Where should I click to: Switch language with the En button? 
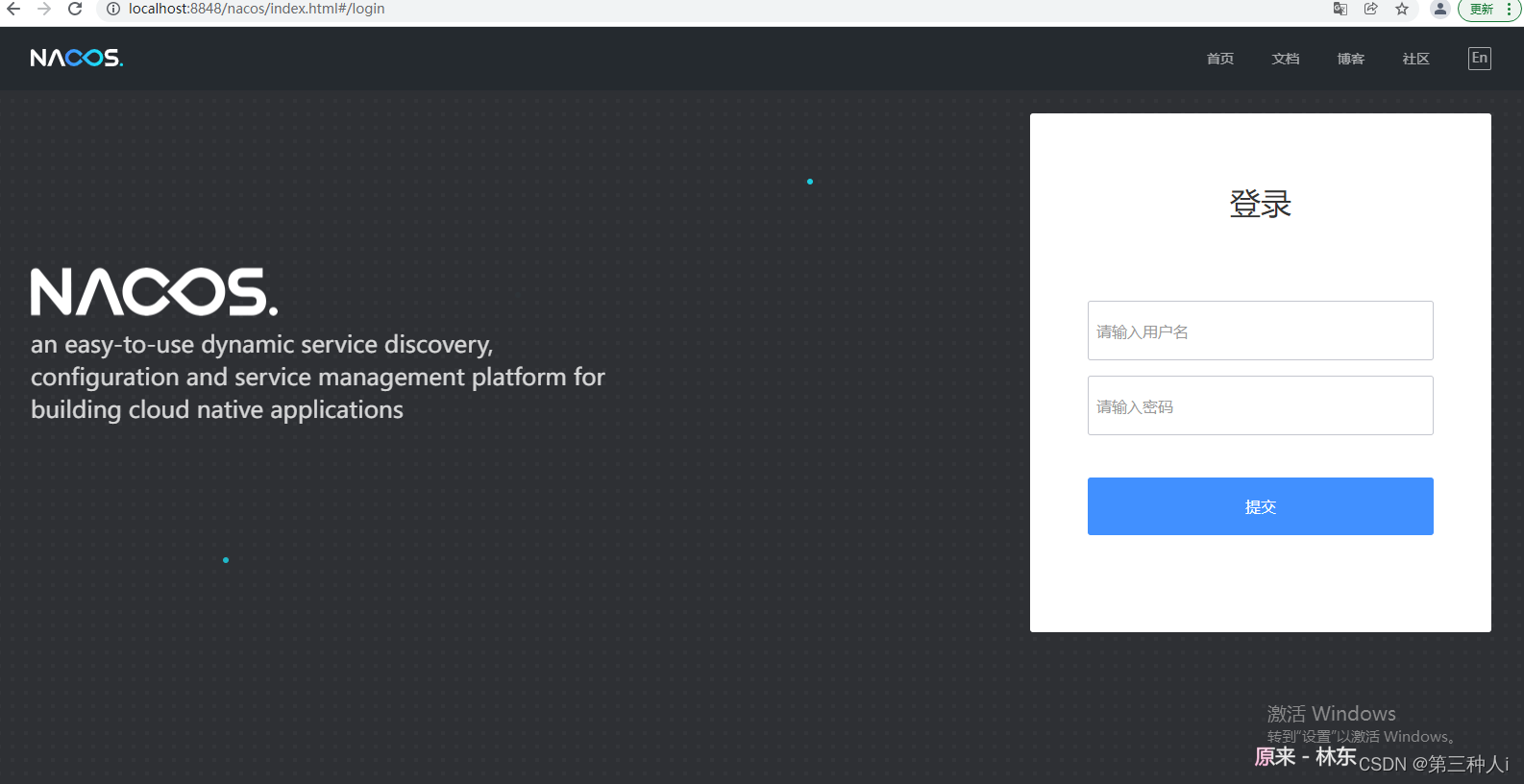(1480, 59)
